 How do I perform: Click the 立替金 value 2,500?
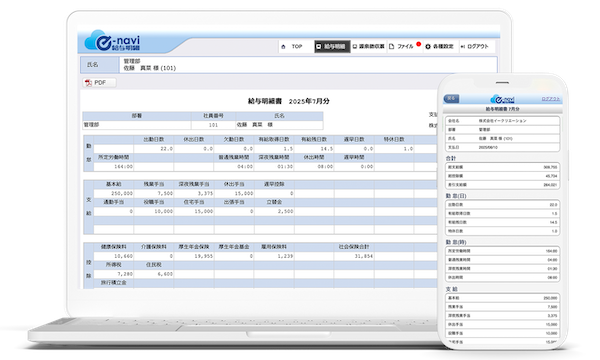click(274, 212)
